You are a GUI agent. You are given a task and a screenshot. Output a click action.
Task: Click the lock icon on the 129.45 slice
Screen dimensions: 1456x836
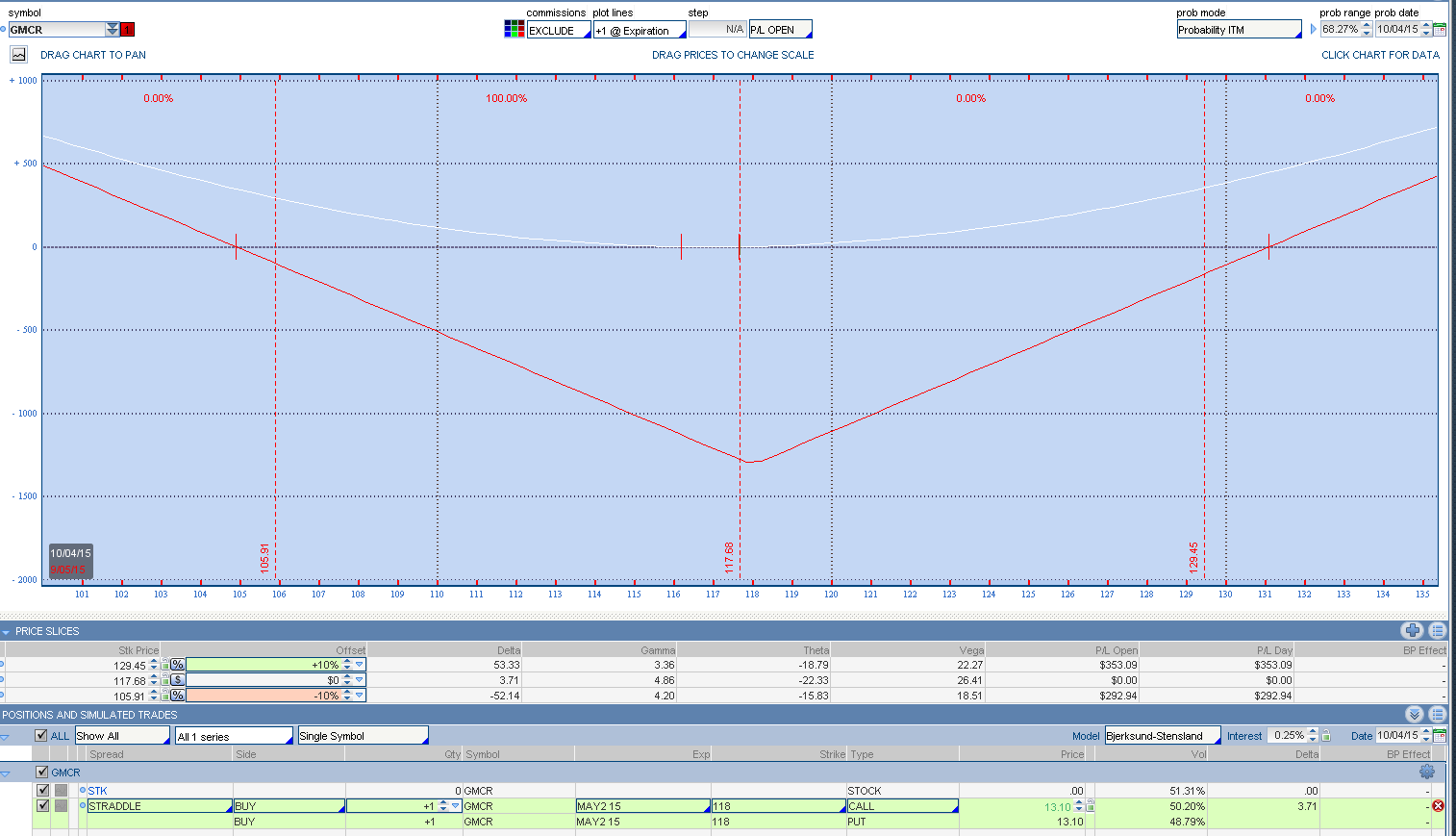tap(165, 665)
